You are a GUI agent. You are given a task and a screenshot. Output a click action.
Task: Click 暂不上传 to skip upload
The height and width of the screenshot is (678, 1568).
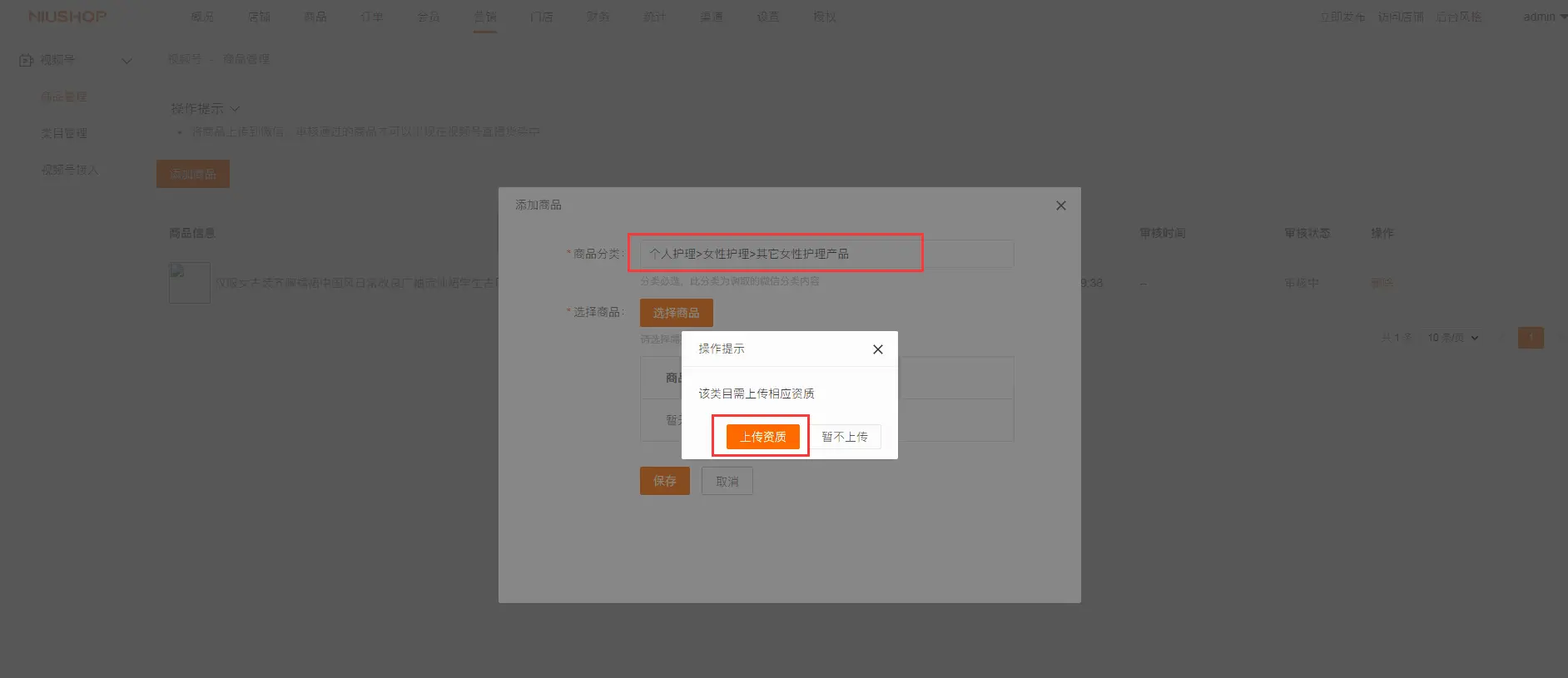point(845,437)
